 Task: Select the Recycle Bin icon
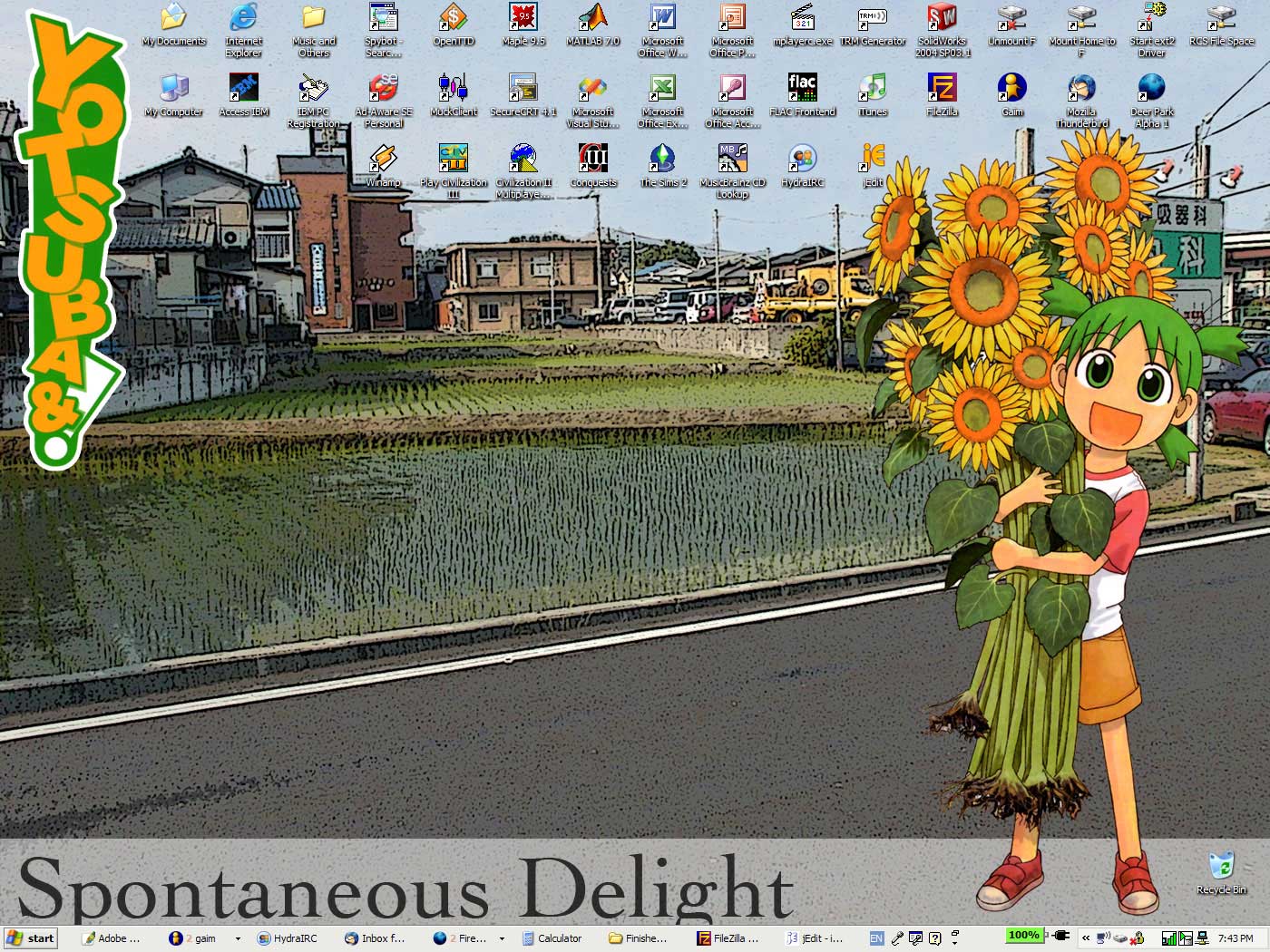coord(1221,873)
